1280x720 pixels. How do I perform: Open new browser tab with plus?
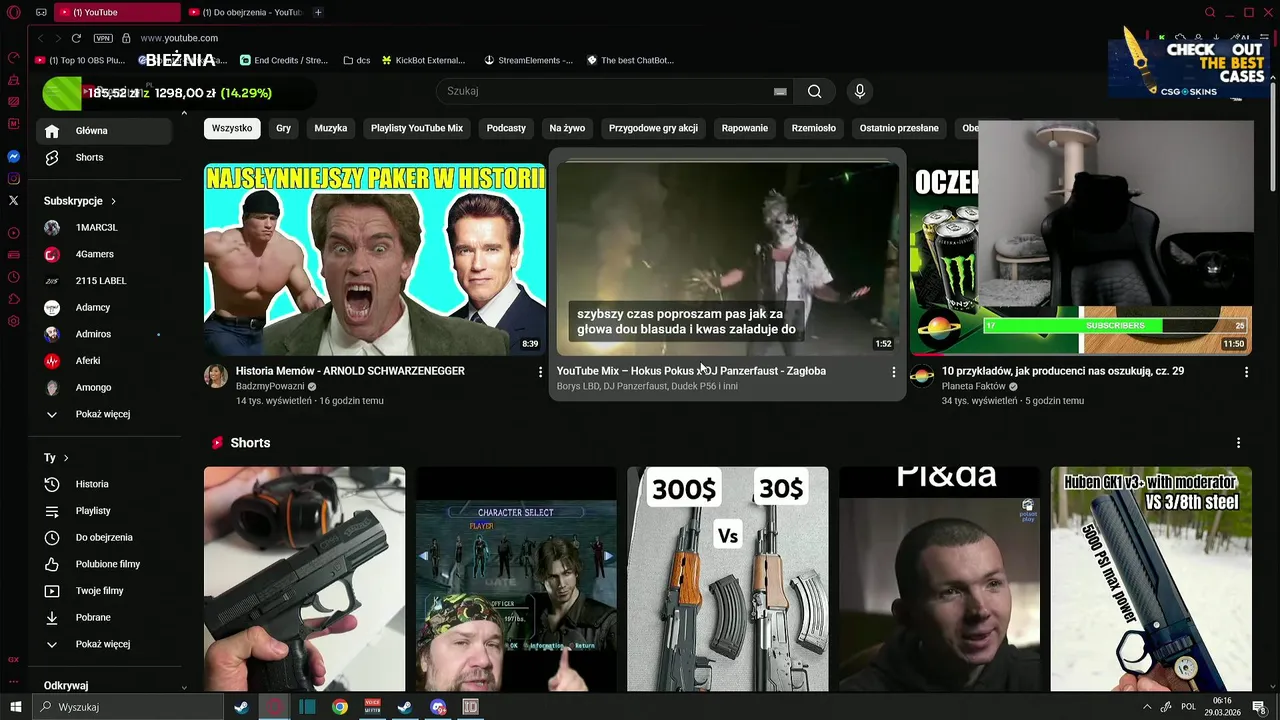[x=318, y=12]
